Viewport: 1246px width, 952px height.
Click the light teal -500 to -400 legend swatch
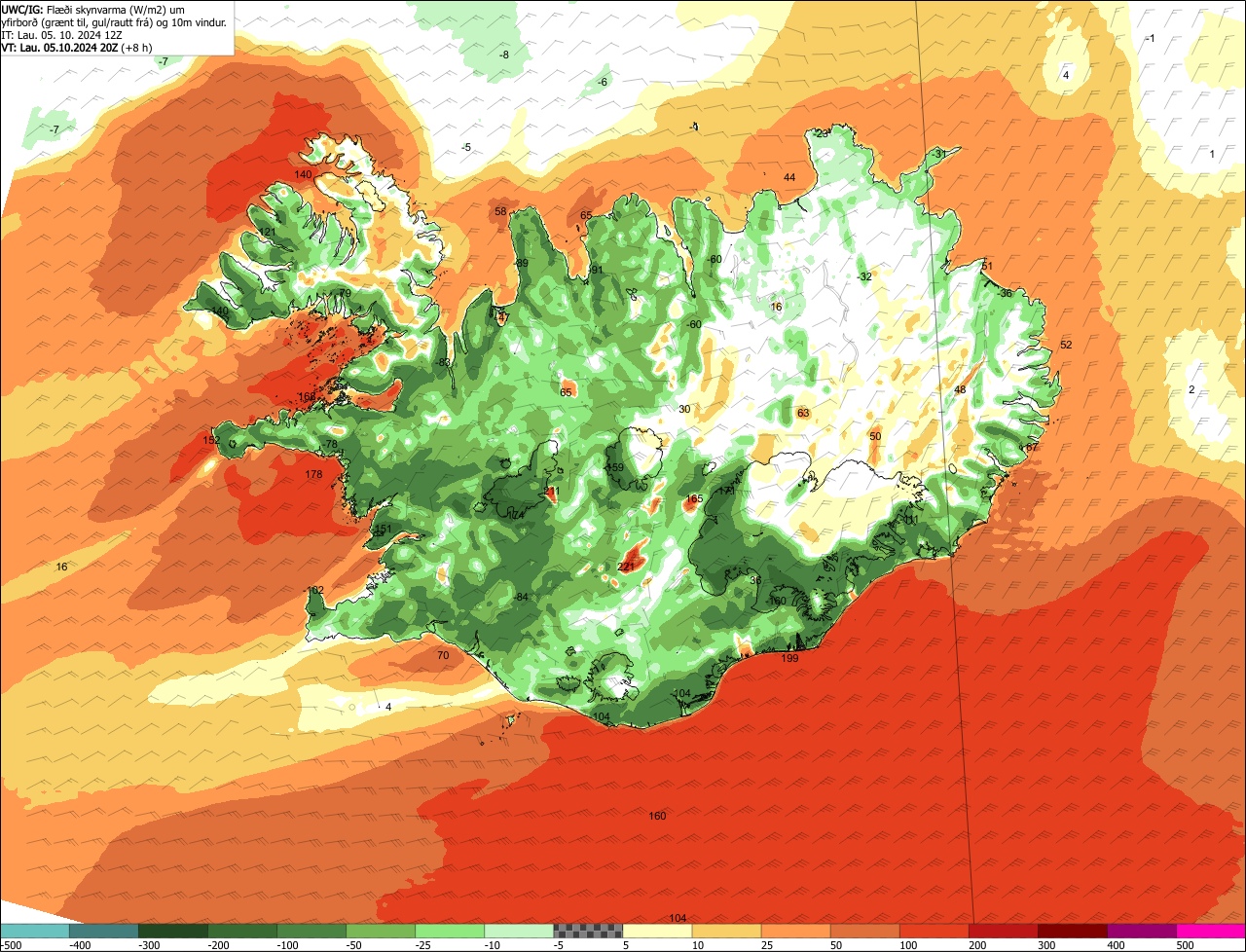(34, 931)
